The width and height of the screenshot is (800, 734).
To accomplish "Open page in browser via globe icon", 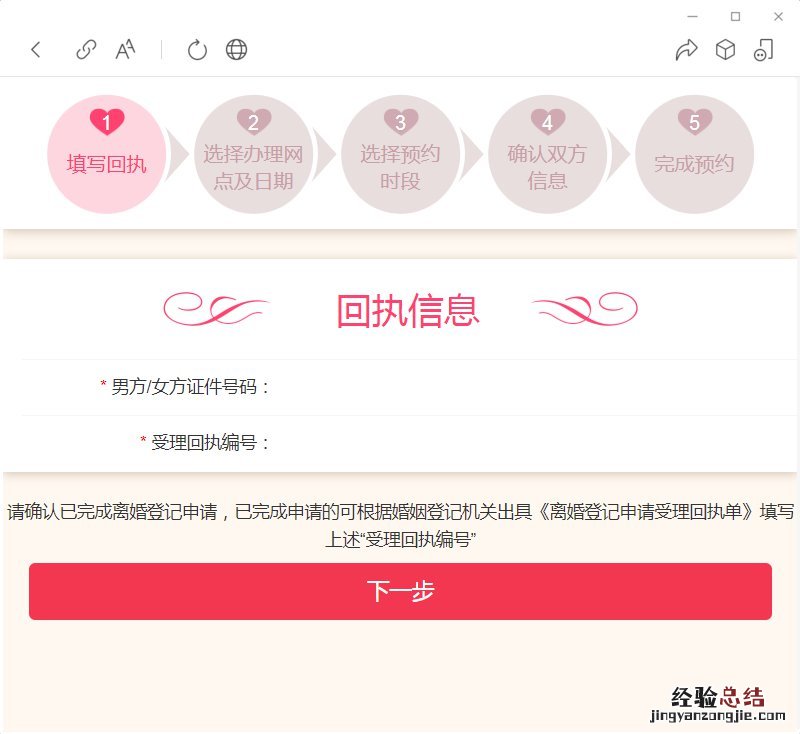I will tap(236, 49).
